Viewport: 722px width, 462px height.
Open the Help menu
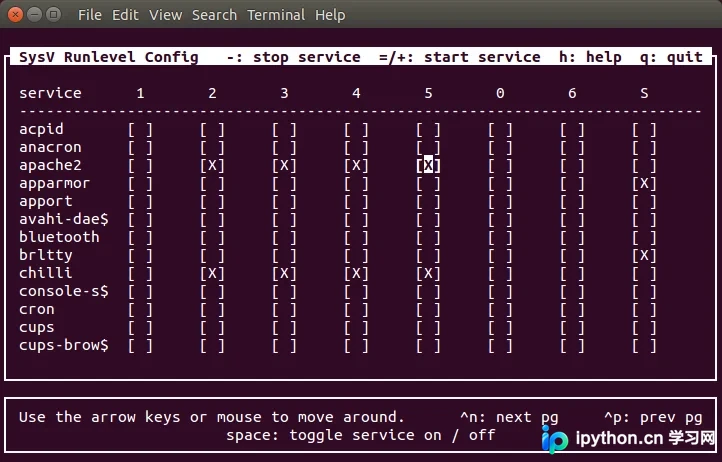330,15
